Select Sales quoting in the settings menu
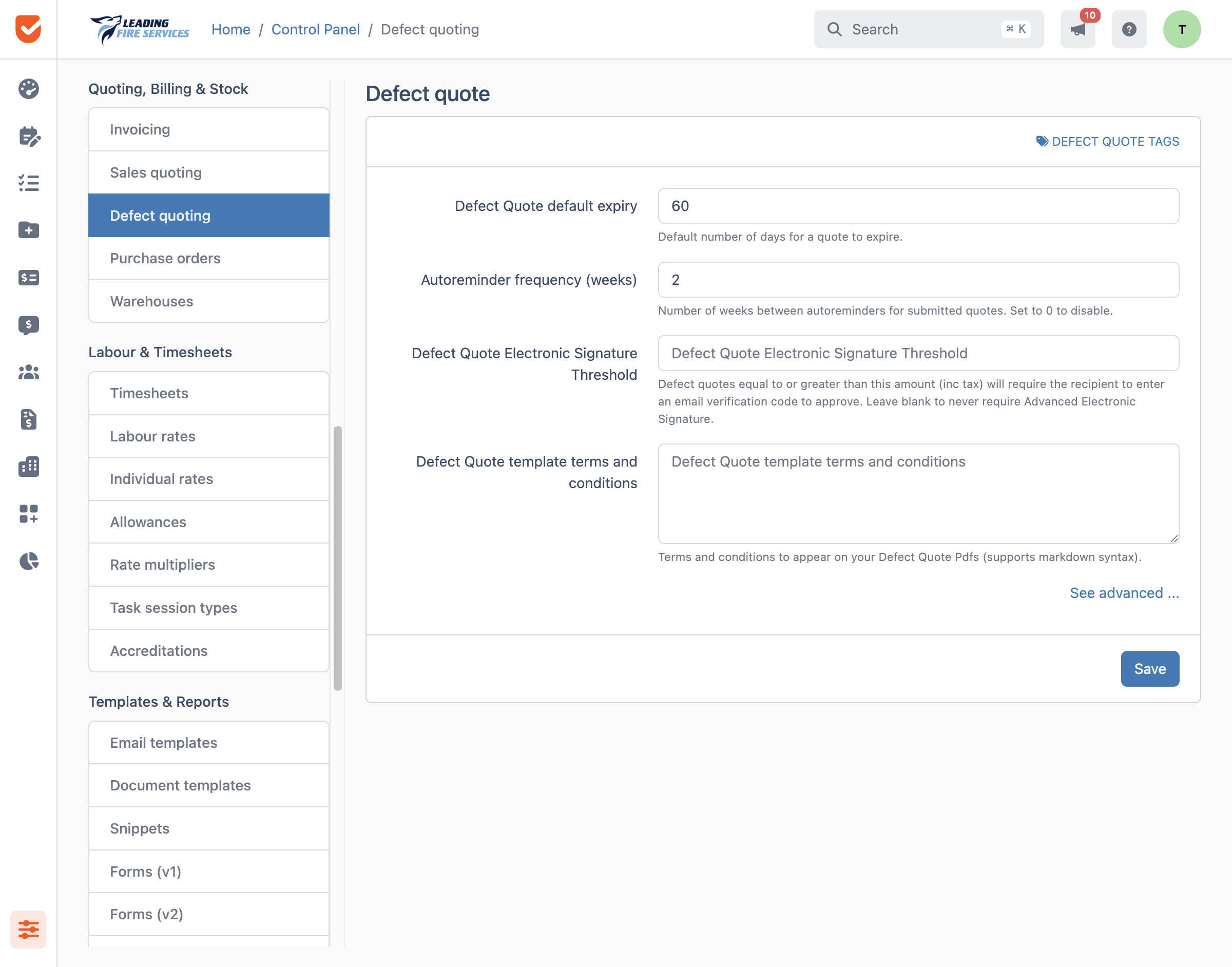This screenshot has width=1232, height=967. pos(209,172)
